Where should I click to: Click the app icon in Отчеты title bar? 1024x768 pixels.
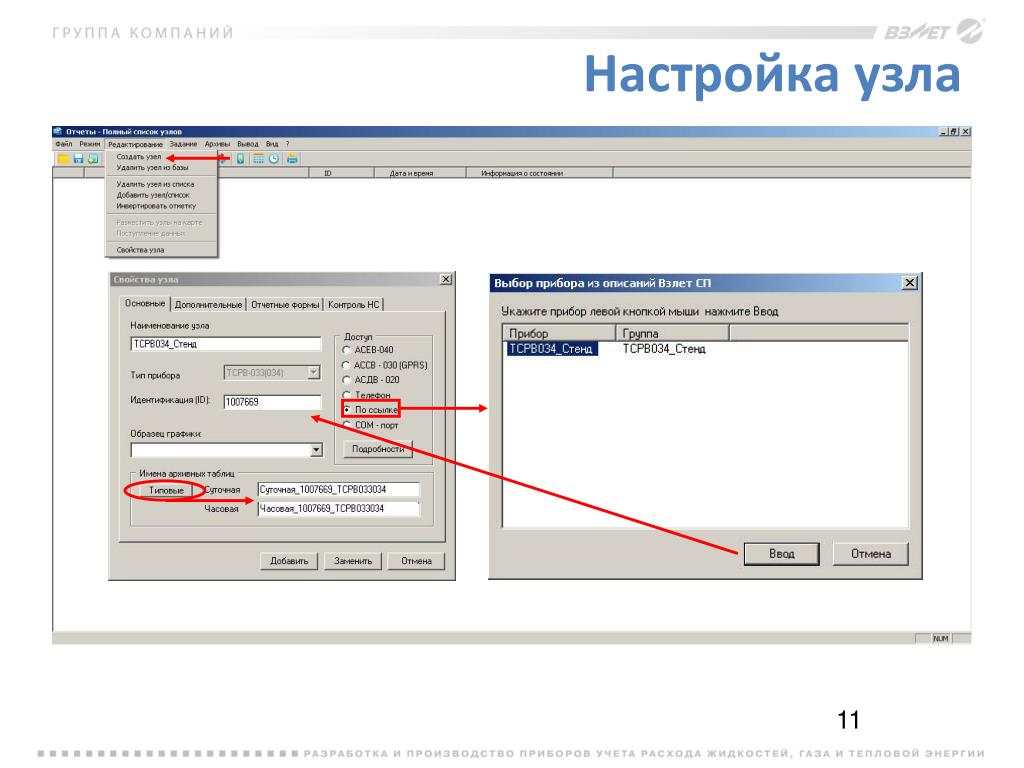58,131
